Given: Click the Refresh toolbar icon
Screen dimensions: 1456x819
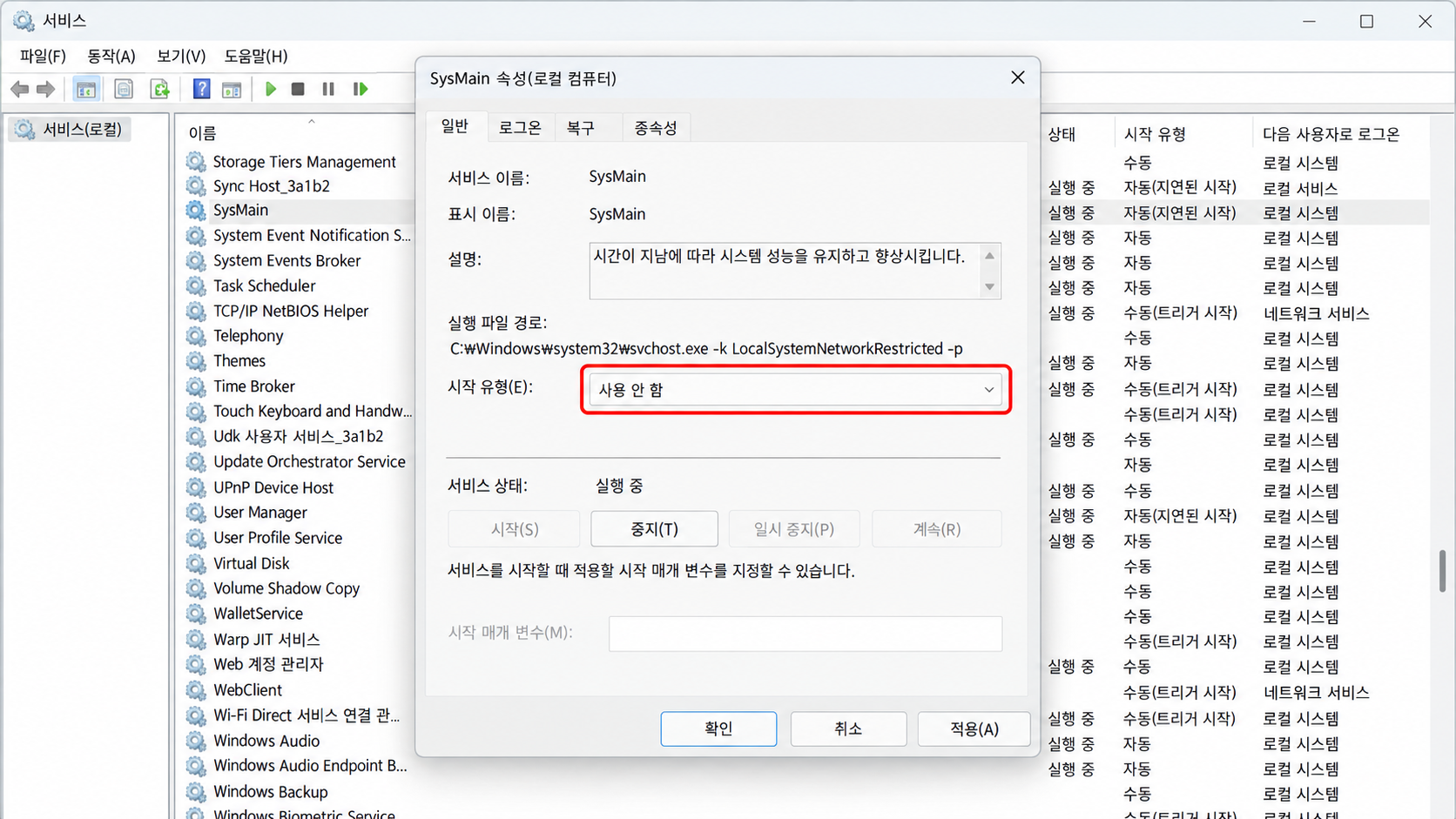Looking at the screenshot, I should (x=160, y=89).
